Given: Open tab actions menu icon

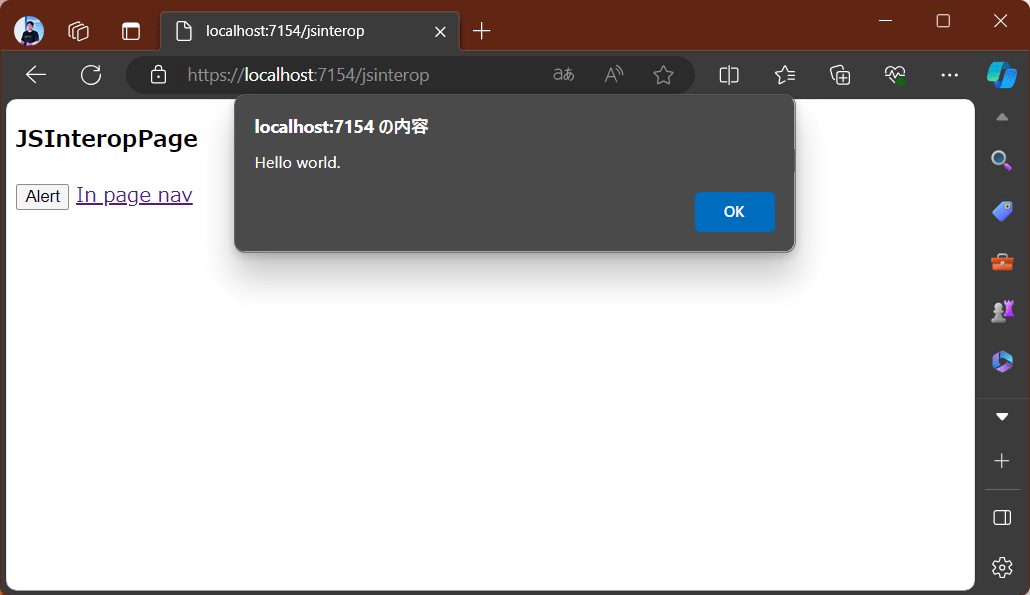Looking at the screenshot, I should click(x=131, y=31).
